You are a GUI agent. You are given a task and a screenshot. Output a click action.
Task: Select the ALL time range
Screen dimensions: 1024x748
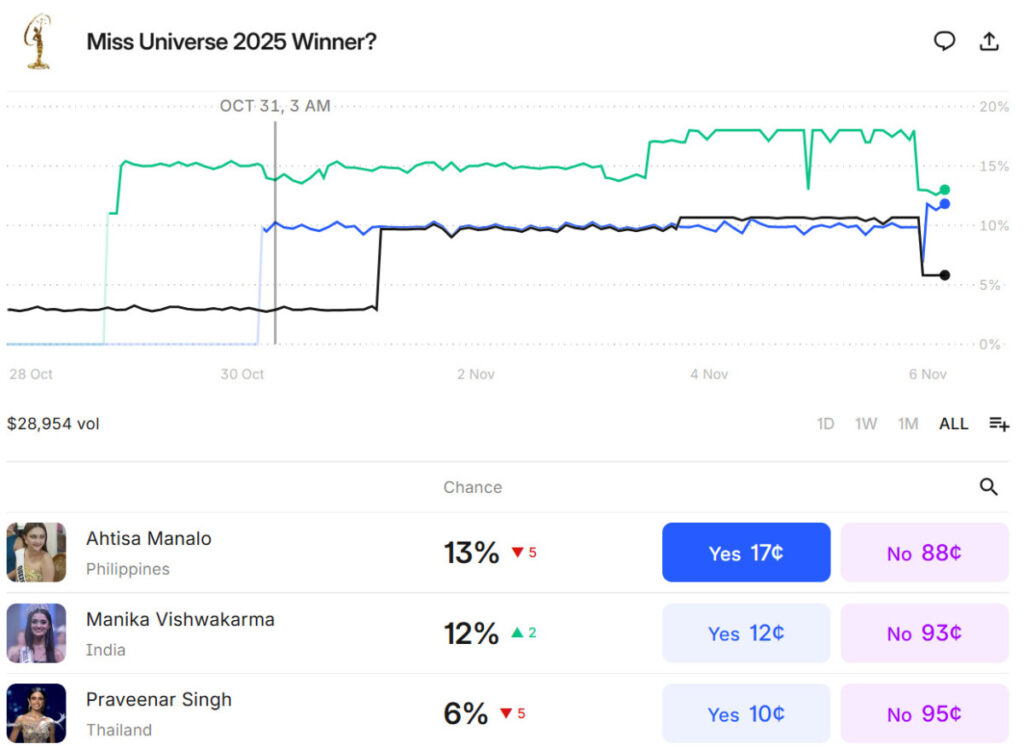(x=953, y=424)
